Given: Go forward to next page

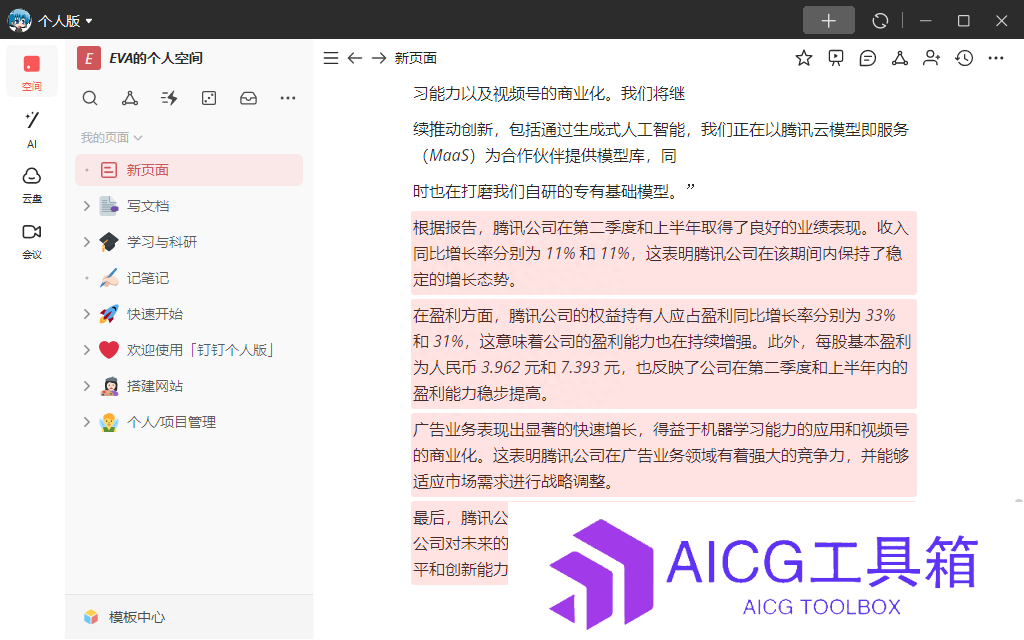Looking at the screenshot, I should [379, 58].
